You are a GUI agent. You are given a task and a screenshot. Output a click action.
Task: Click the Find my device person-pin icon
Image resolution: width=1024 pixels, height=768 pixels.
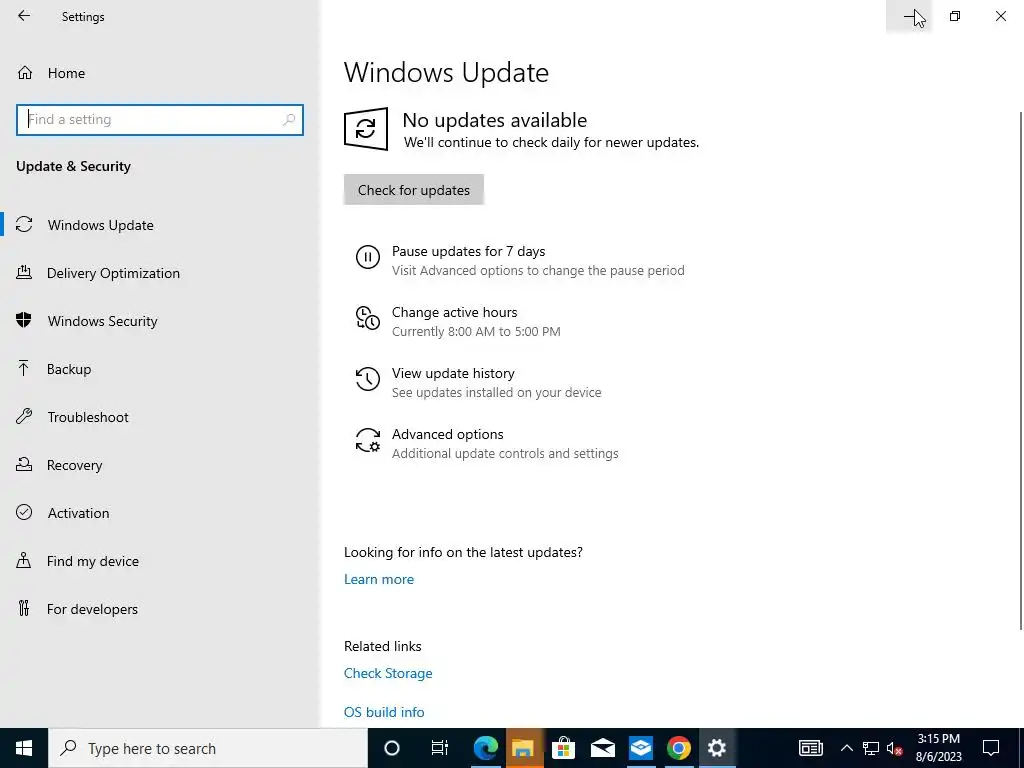coord(24,560)
